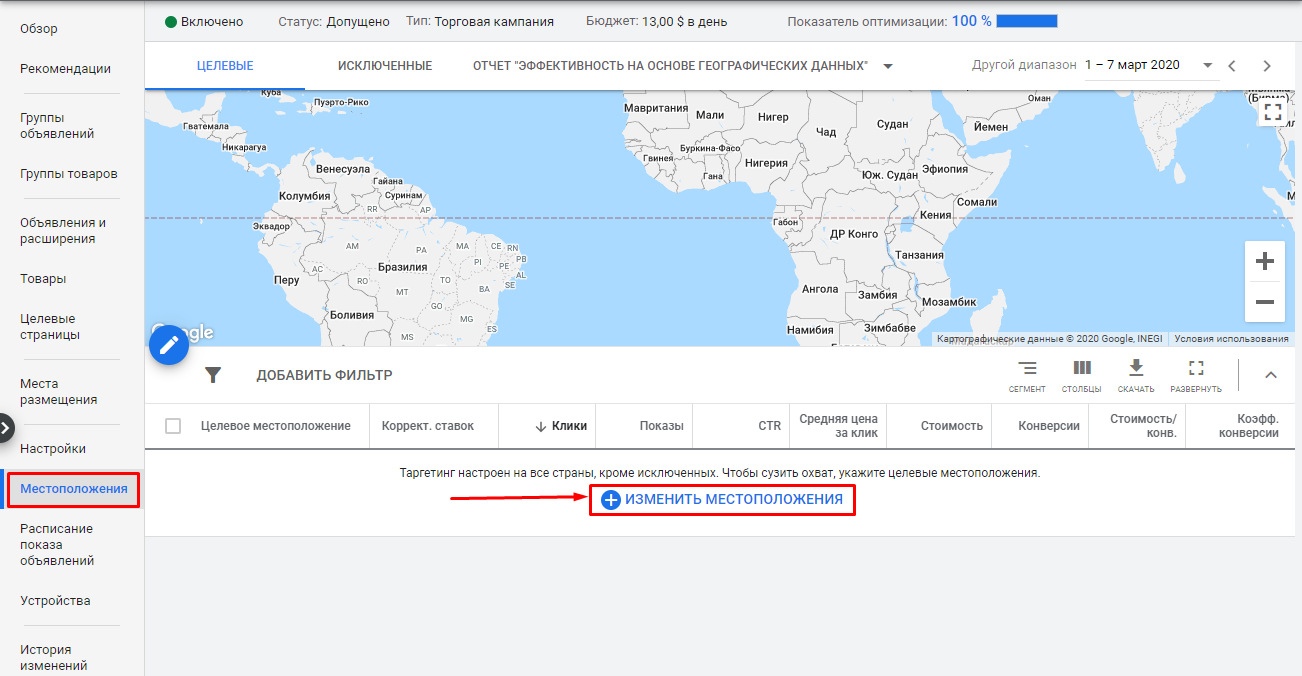Switch to the Исключенные tab
This screenshot has width=1302, height=676.
click(x=385, y=66)
